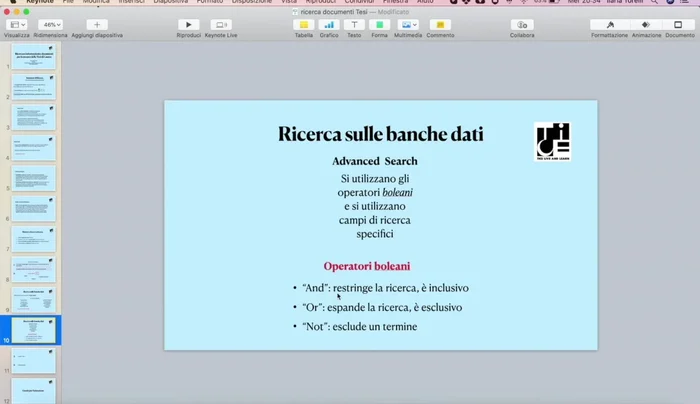Select slide 7 thumbnail in navigator

[33, 239]
